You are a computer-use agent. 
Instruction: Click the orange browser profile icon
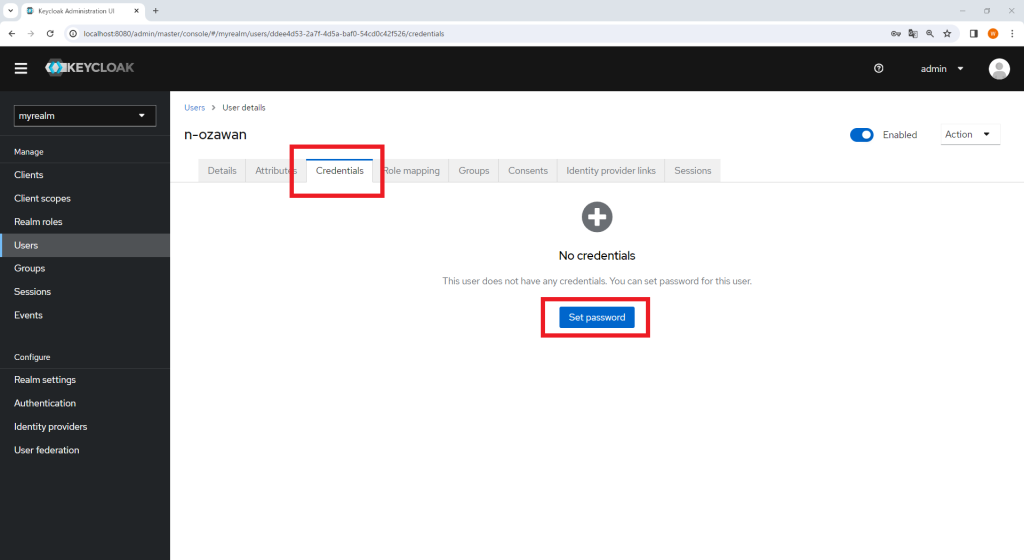[993, 33]
